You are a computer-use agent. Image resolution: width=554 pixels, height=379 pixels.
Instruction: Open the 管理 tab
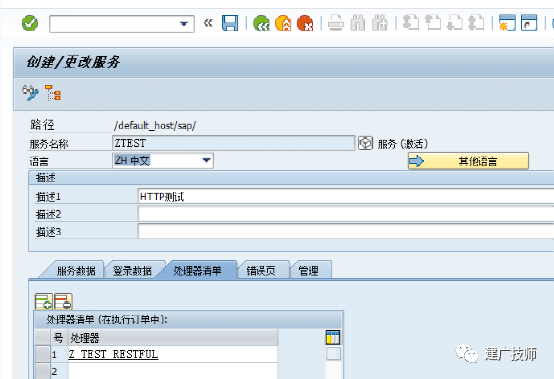pyautogui.click(x=308, y=271)
